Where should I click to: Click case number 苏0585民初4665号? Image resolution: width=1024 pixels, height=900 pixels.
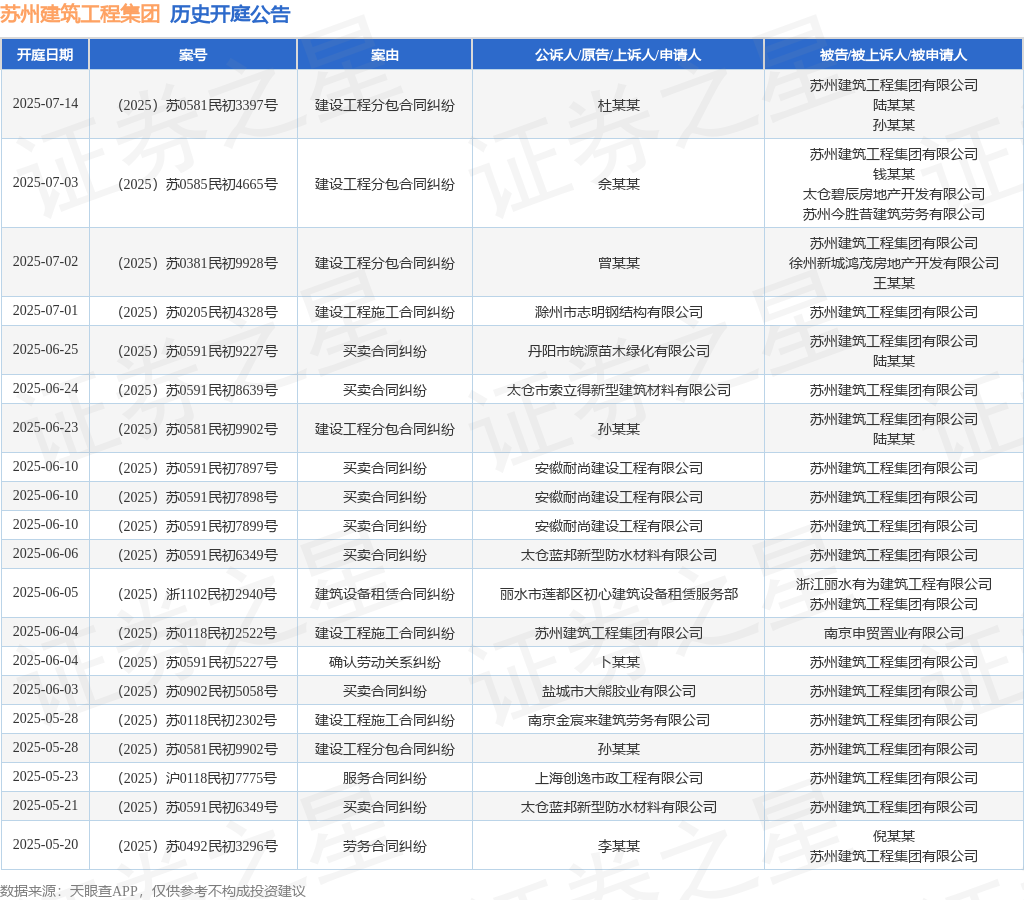pos(198,184)
